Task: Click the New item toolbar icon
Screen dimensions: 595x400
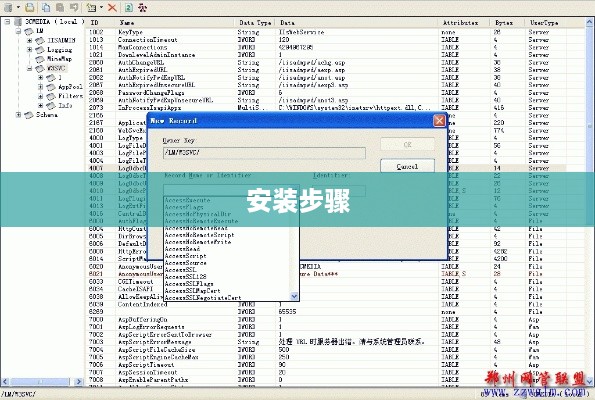Action: pyautogui.click(x=91, y=7)
